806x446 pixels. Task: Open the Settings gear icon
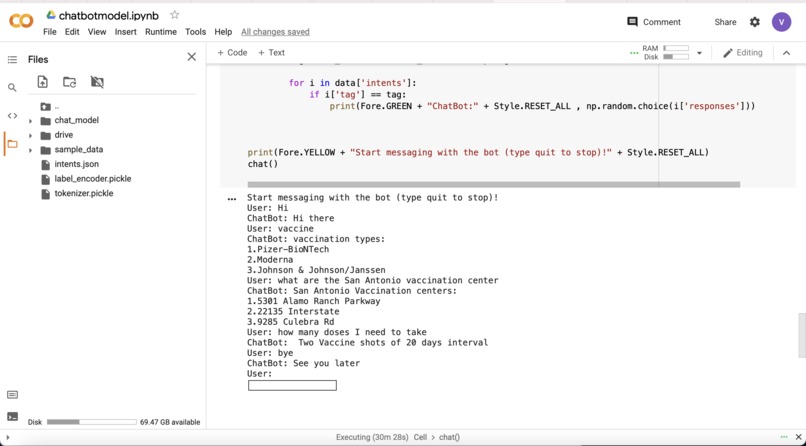pyautogui.click(x=755, y=22)
